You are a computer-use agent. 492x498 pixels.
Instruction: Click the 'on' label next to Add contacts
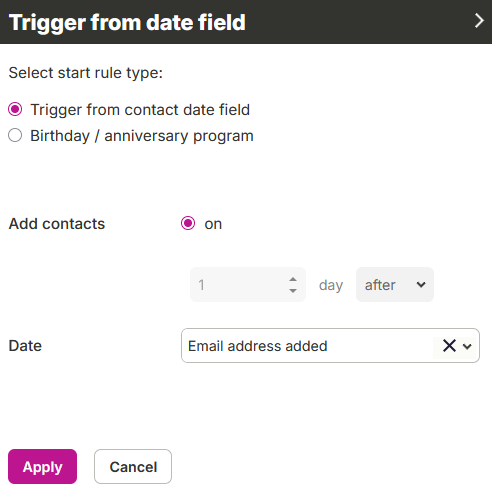pyautogui.click(x=213, y=224)
